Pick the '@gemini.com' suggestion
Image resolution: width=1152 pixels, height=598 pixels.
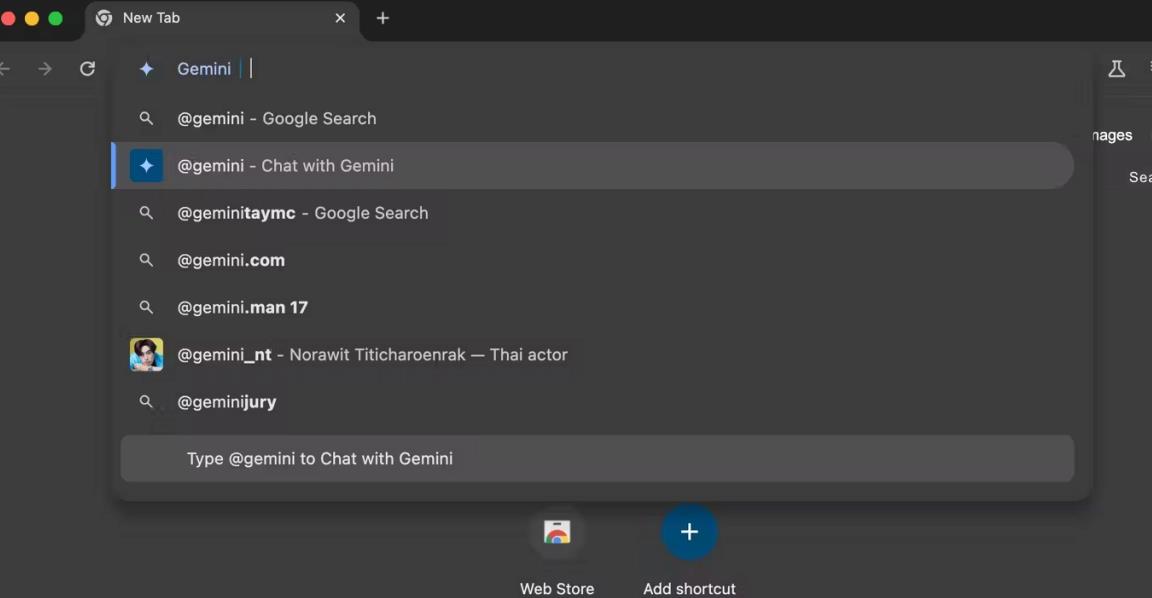click(231, 260)
